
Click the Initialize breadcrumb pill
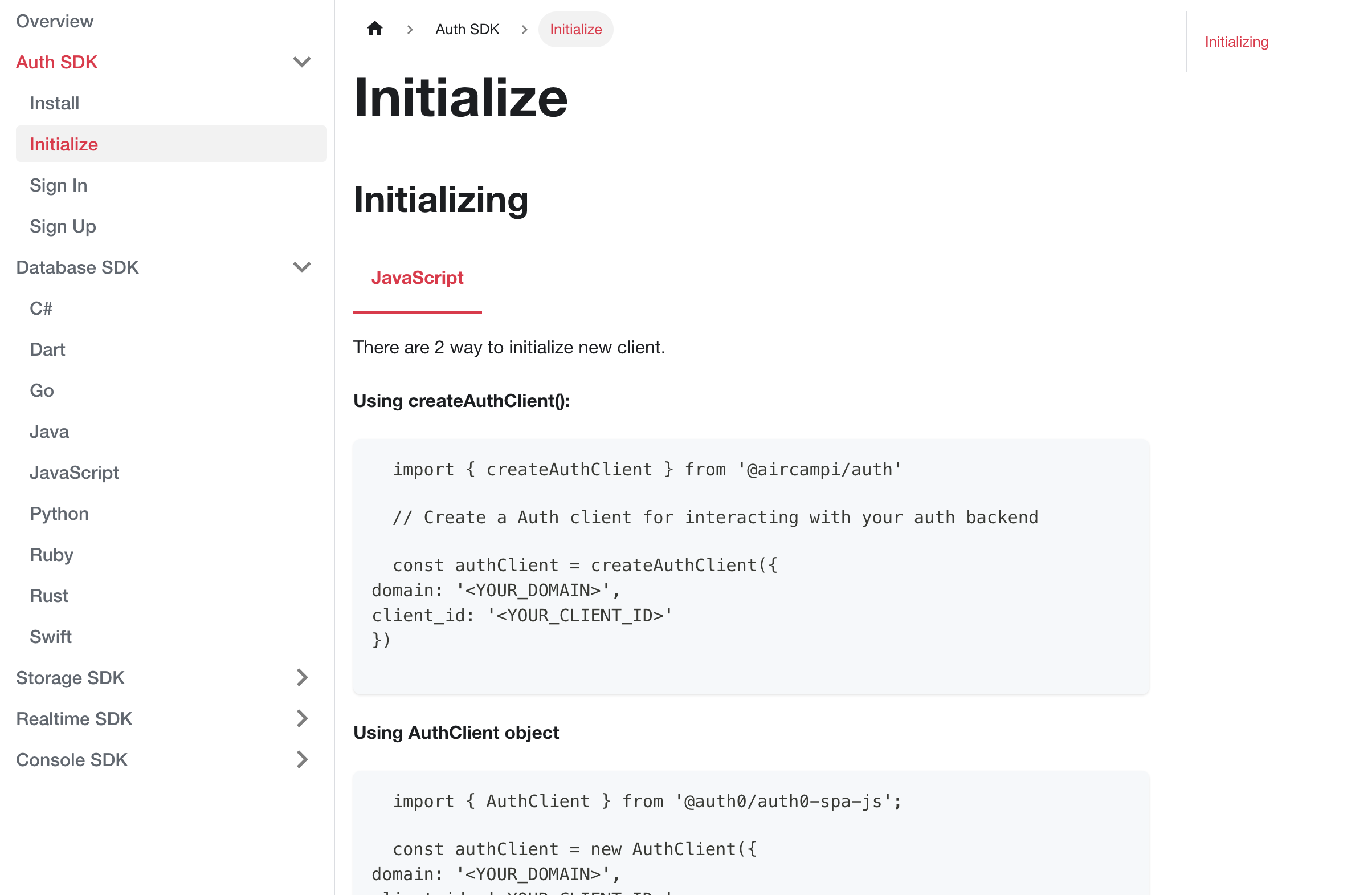pos(575,30)
